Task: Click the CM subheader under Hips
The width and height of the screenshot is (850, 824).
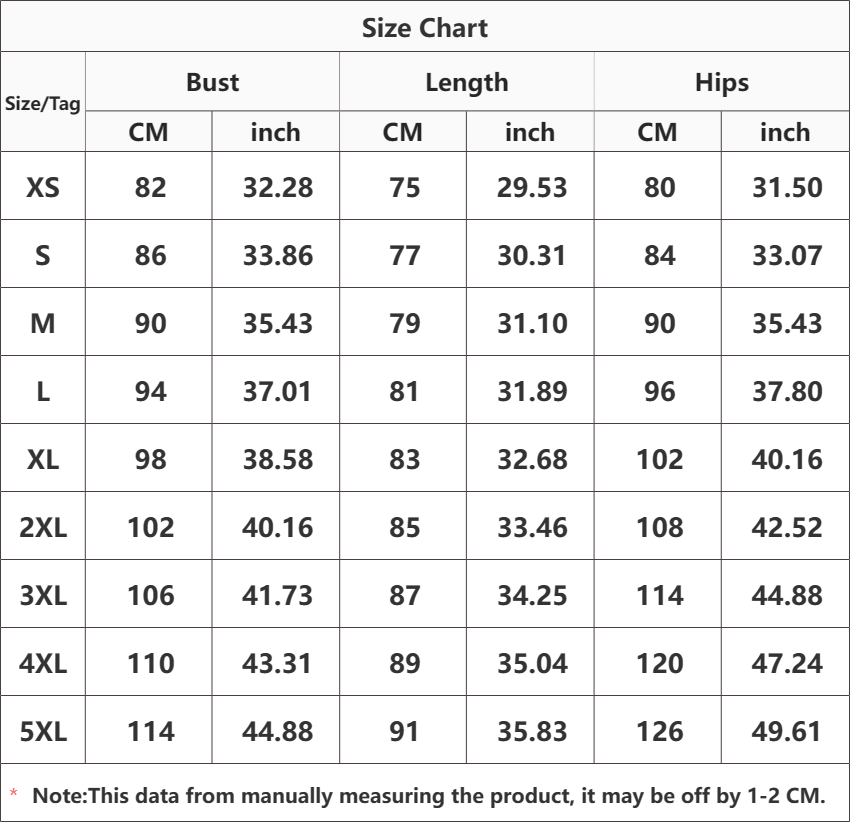Action: (x=657, y=132)
